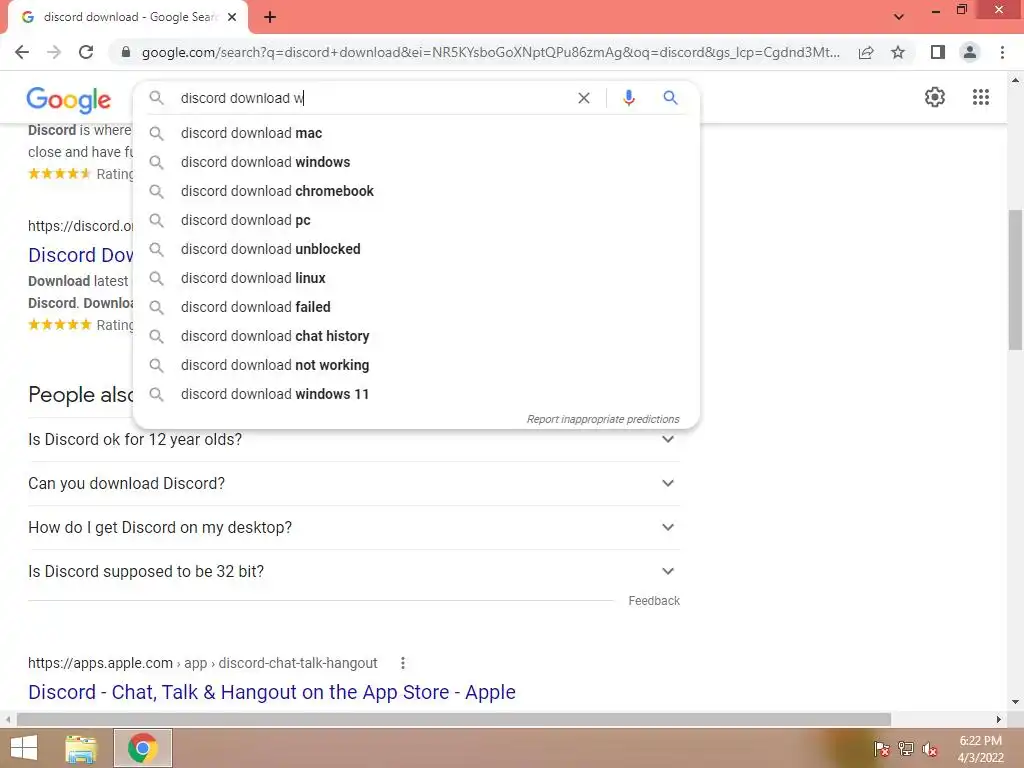Expand How do I get Discord on desktop

353,527
